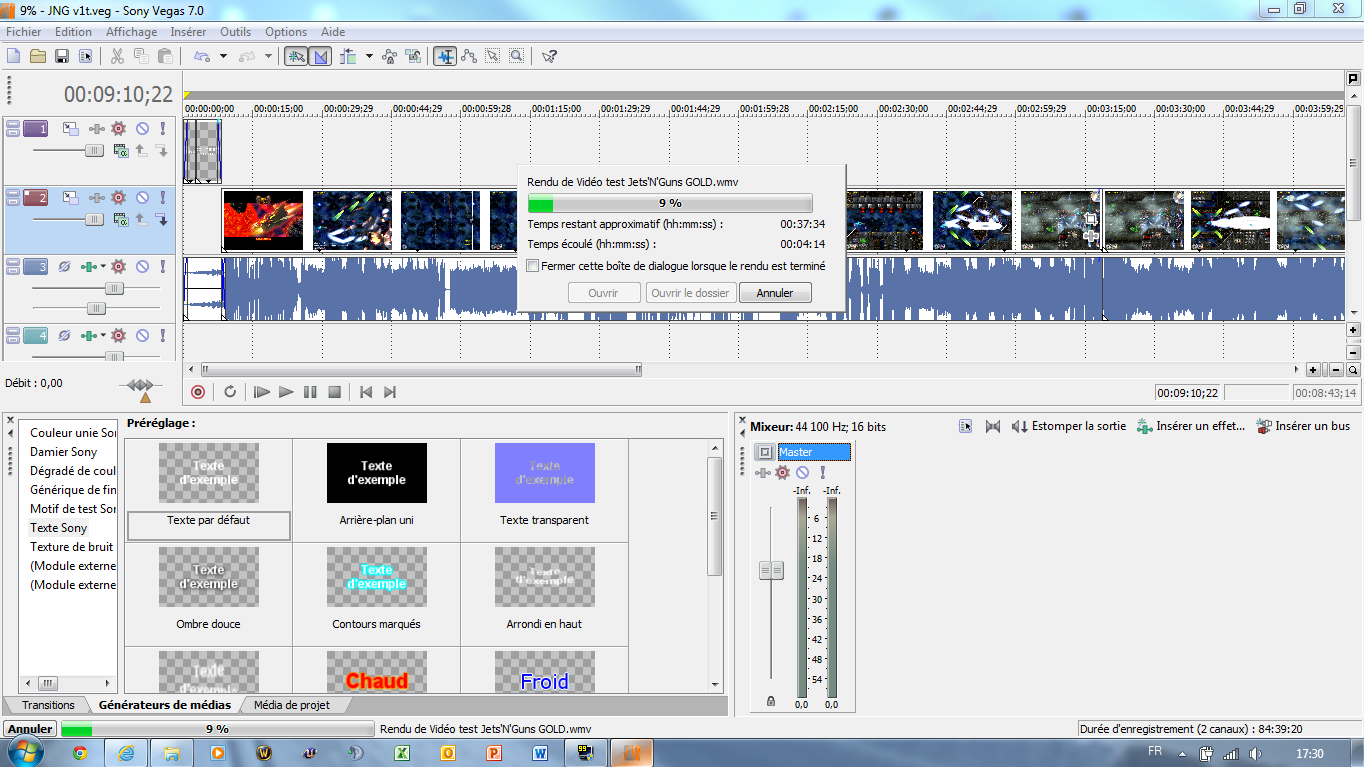This screenshot has height=767, width=1364.
Task: Stop playback in transport bar
Action: click(x=335, y=392)
